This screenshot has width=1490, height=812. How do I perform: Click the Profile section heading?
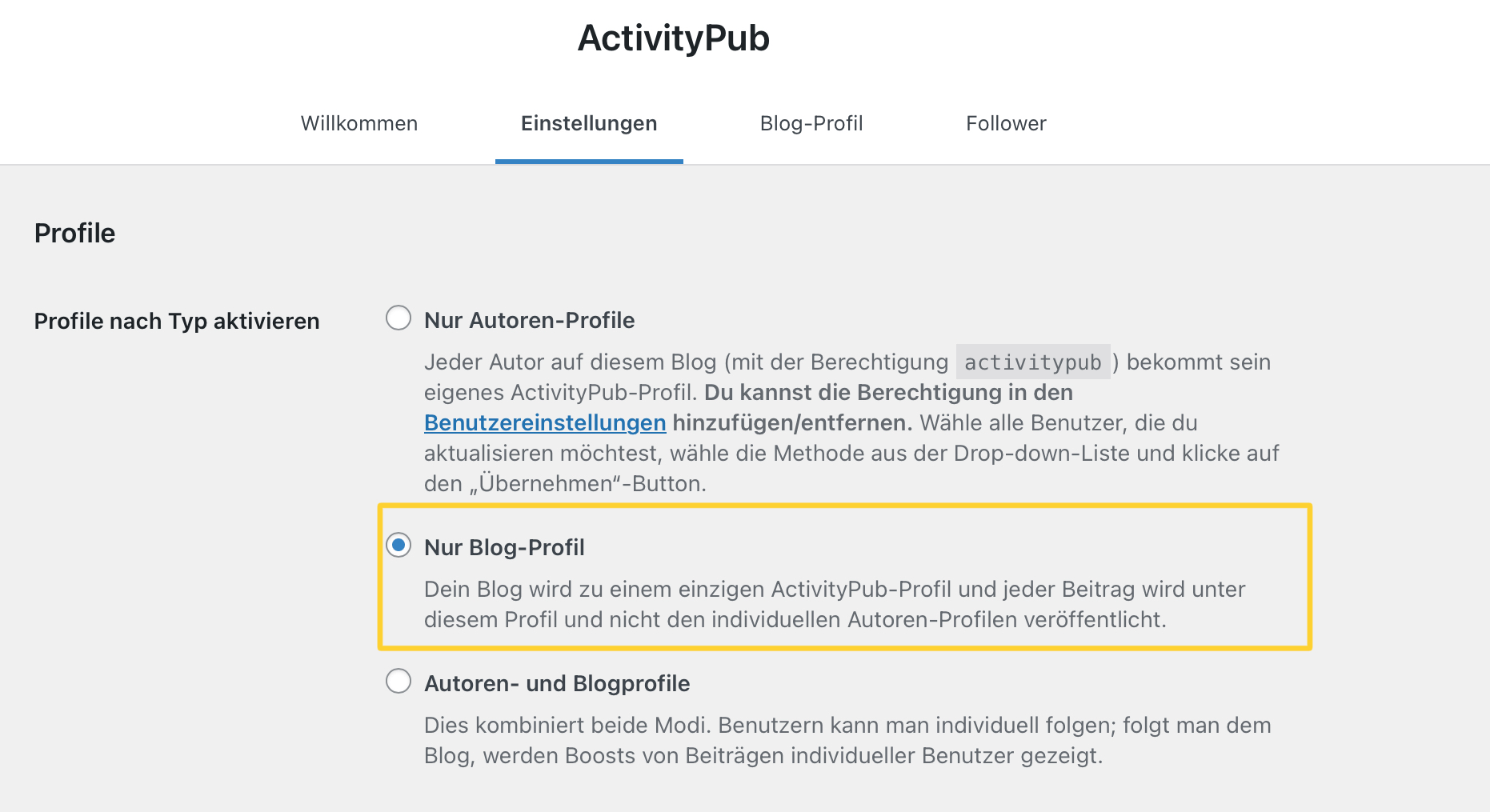point(74,233)
